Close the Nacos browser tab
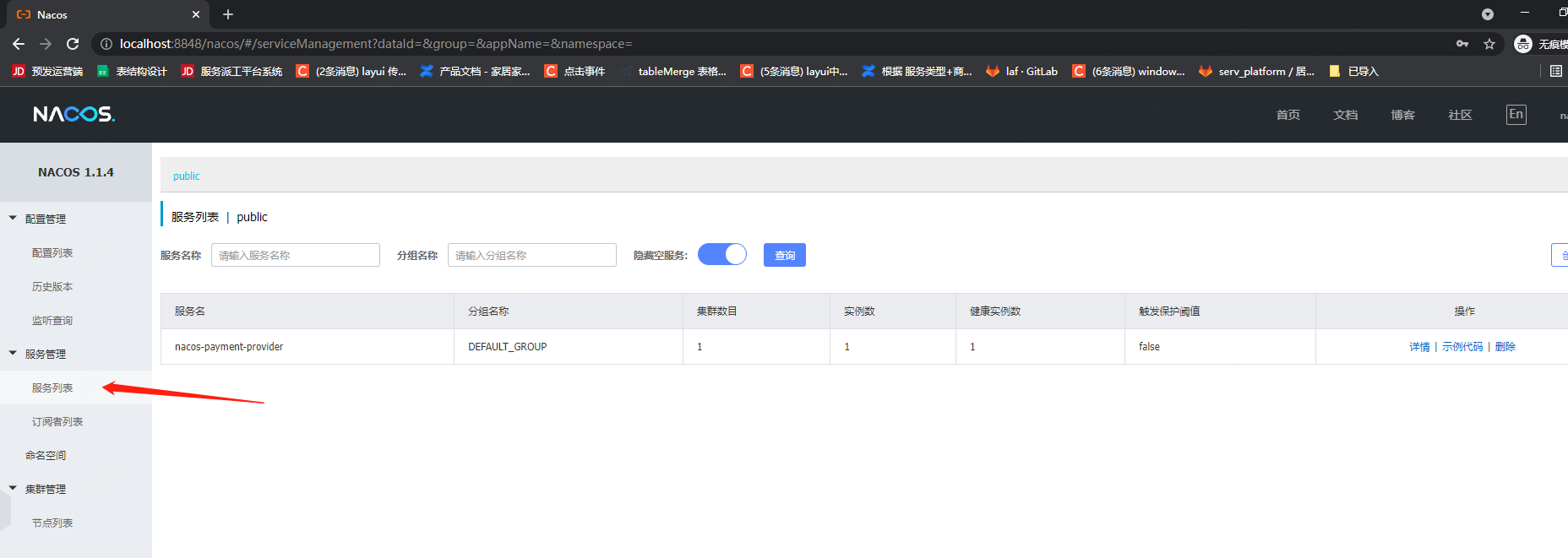This screenshot has width=1568, height=558. [x=196, y=14]
